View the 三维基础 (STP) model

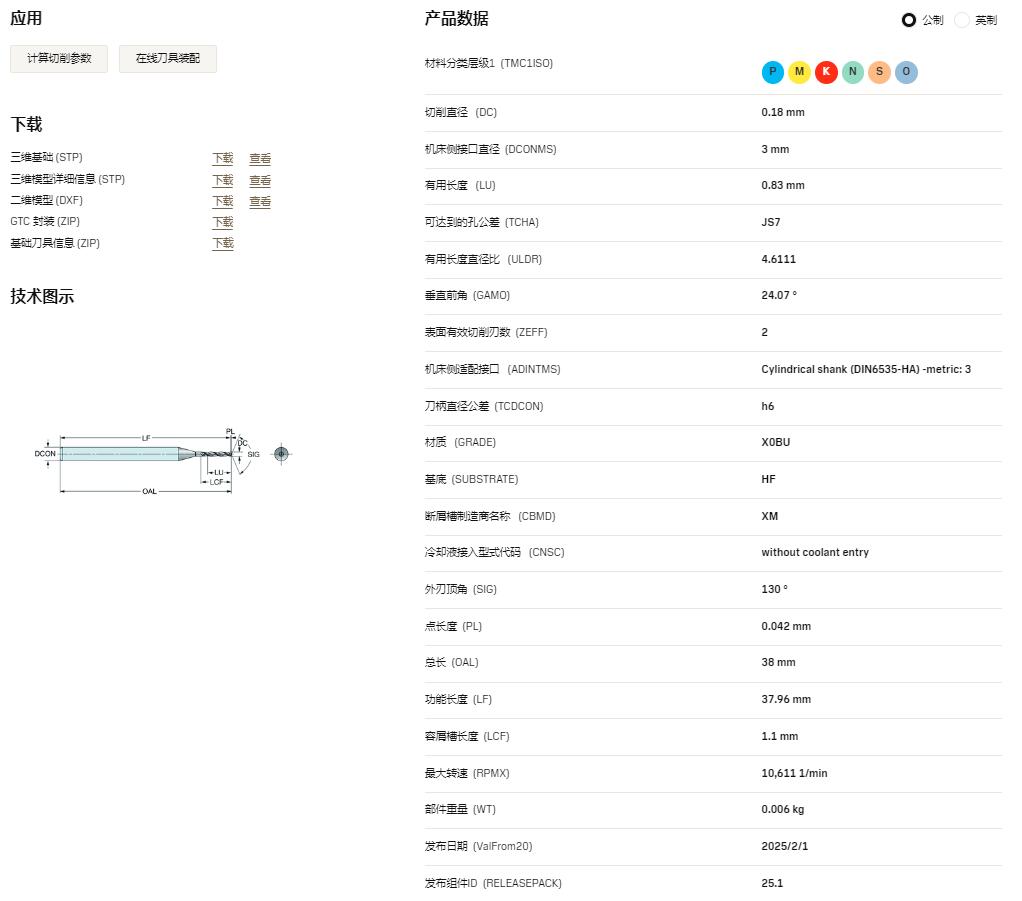[260, 158]
